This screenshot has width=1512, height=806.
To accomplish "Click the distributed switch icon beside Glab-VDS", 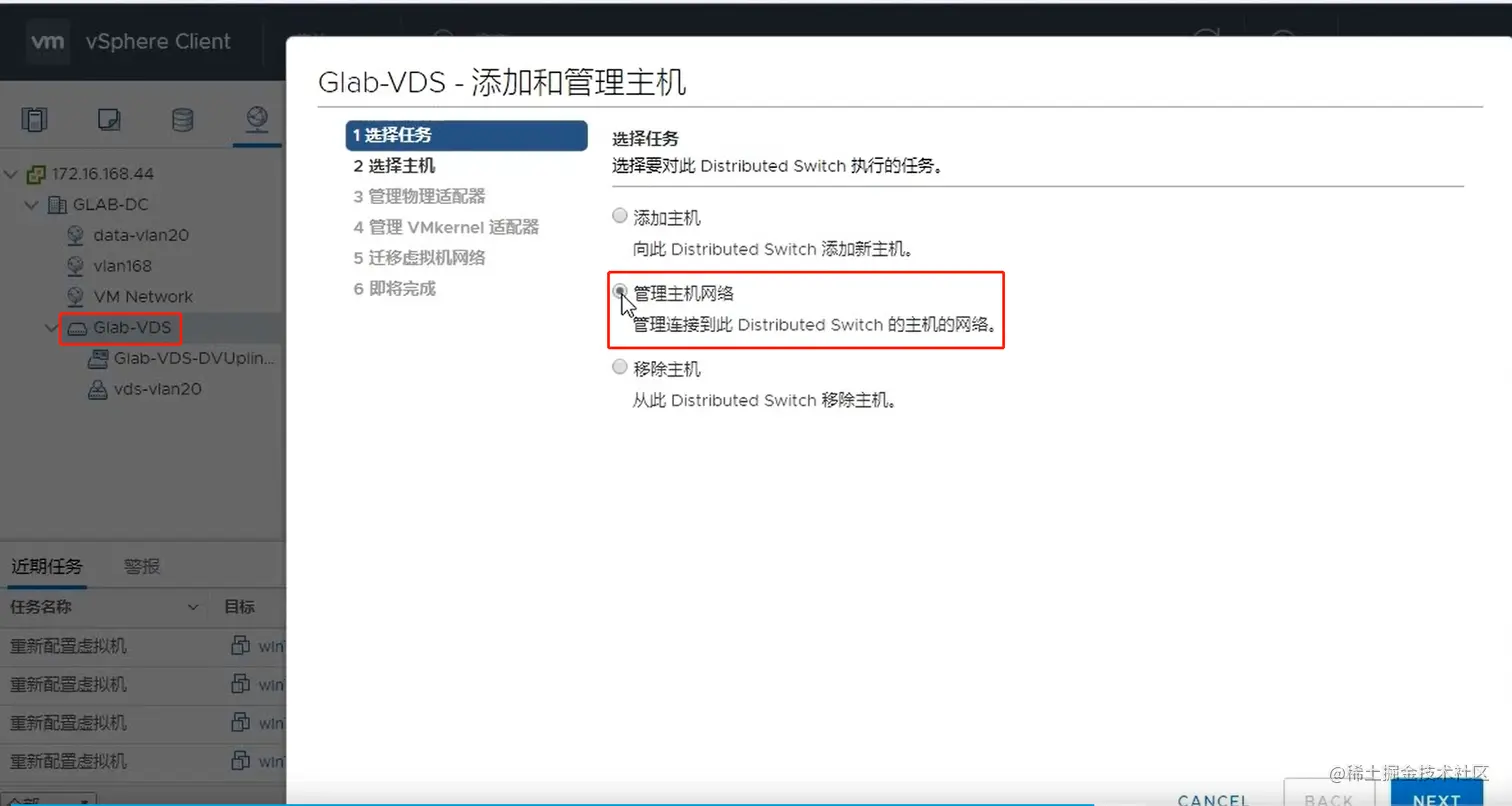I will pos(77,328).
